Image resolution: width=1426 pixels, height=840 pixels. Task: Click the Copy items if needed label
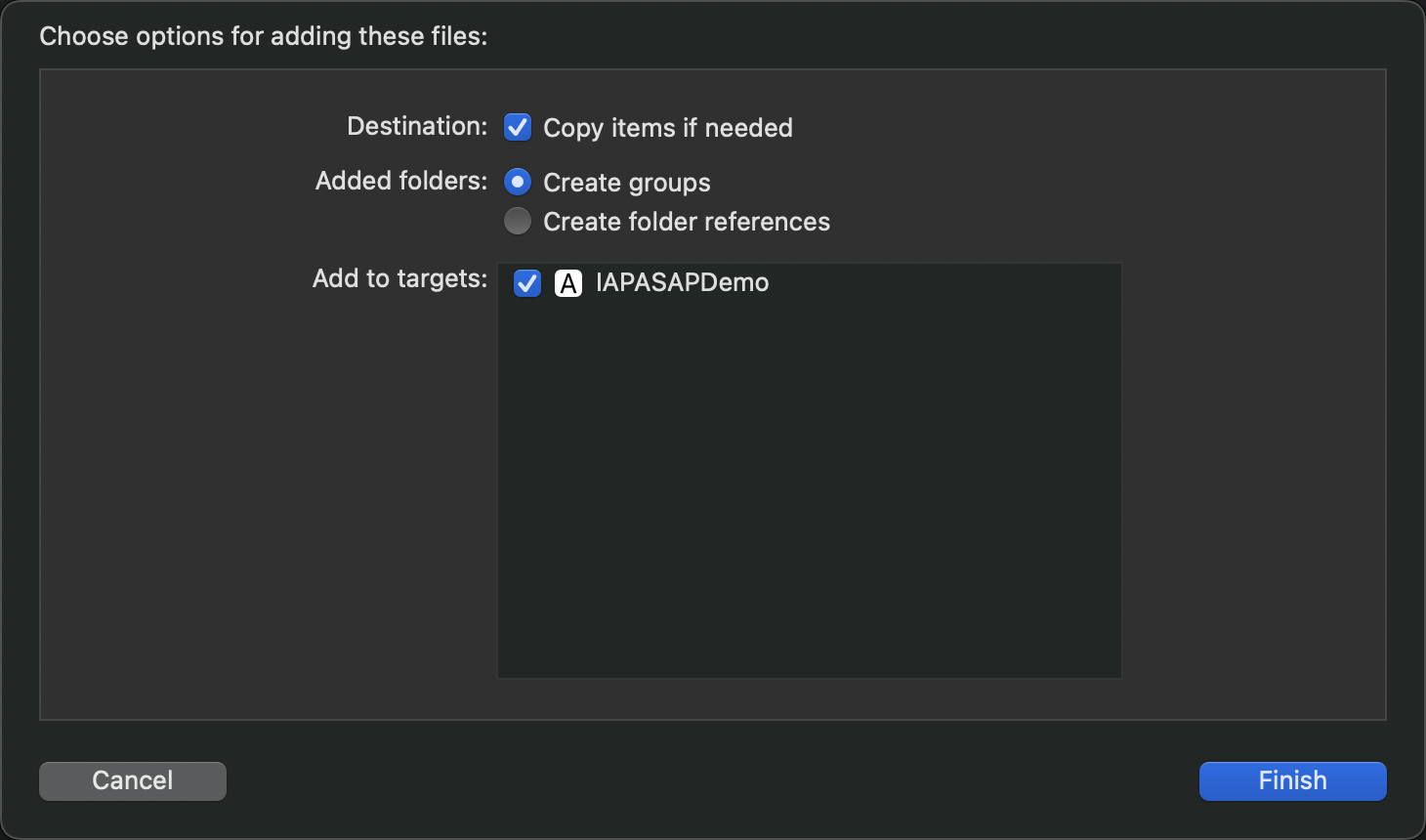point(668,128)
